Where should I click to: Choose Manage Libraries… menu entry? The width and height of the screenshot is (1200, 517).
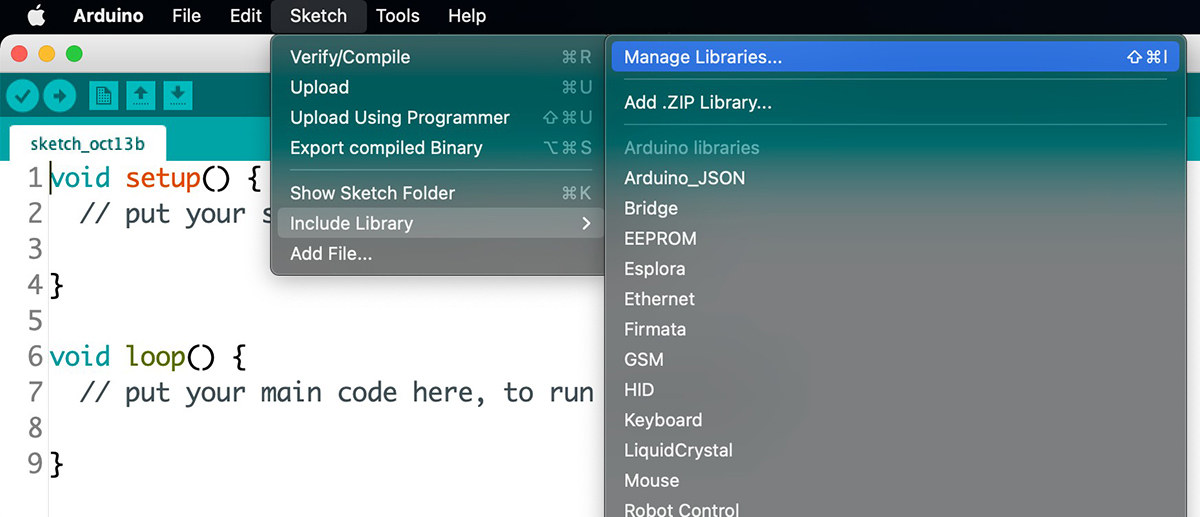pos(895,57)
